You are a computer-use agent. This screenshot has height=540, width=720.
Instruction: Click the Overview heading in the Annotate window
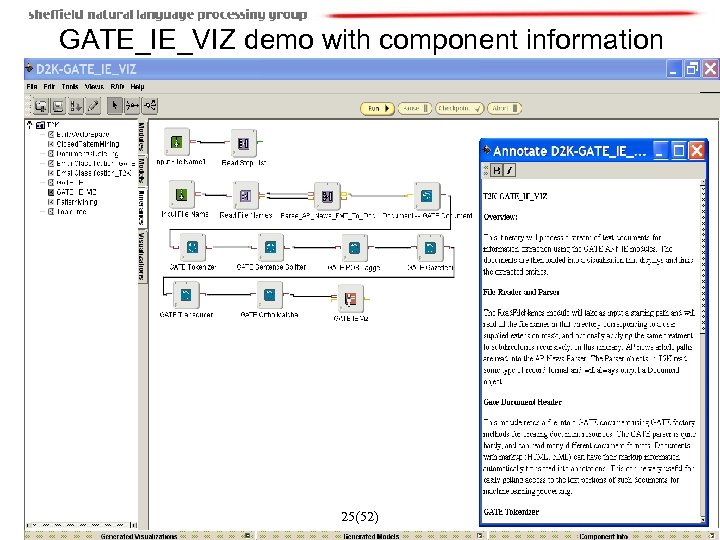500,217
